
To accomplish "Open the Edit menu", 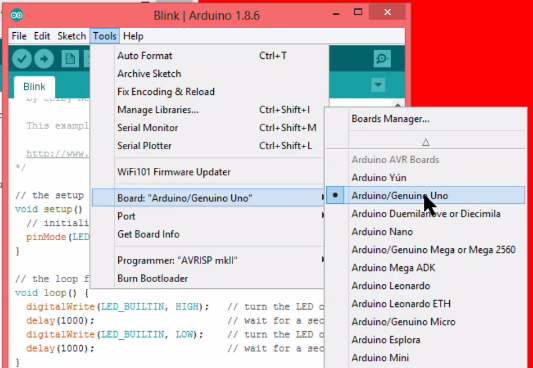I will (x=42, y=36).
